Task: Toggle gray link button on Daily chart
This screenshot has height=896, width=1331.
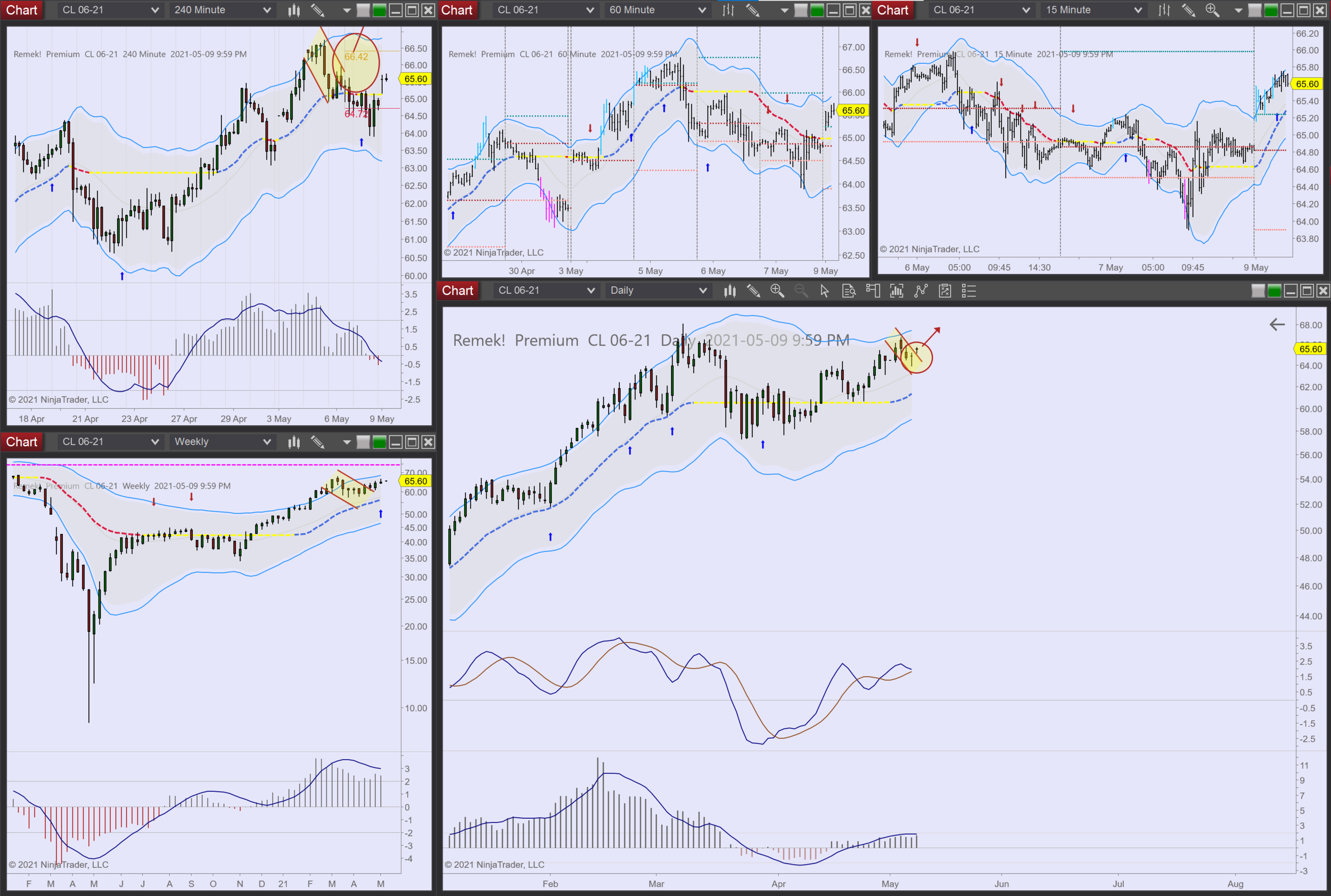Action: [1258, 291]
